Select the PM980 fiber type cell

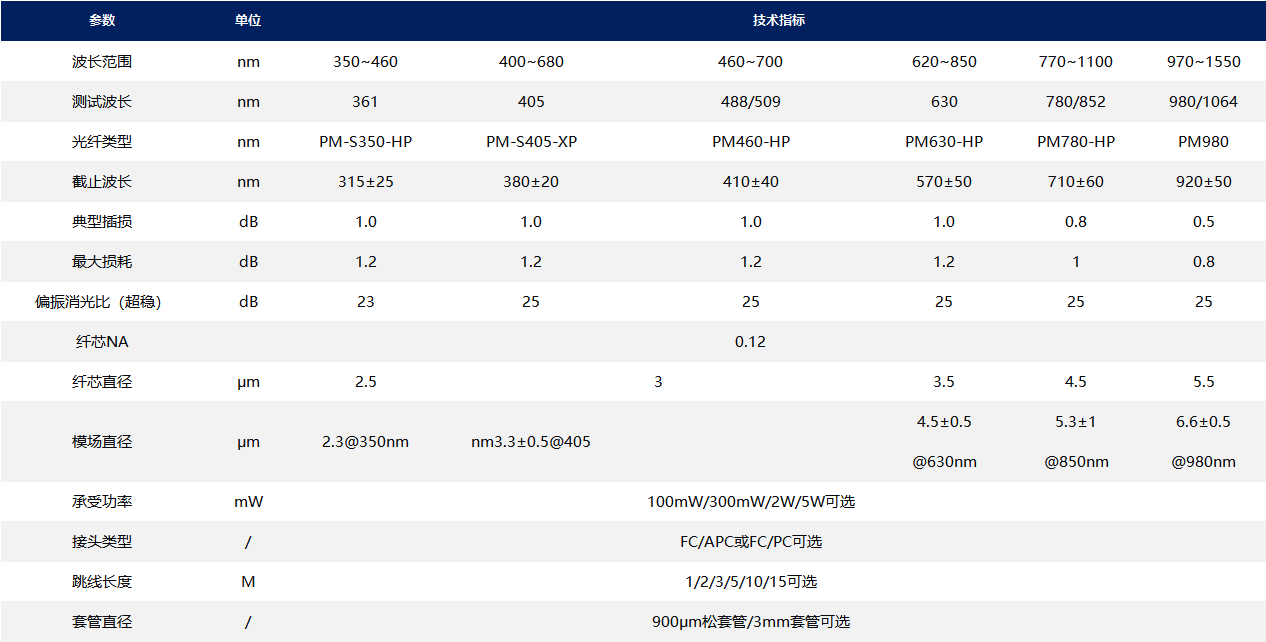[1203, 142]
